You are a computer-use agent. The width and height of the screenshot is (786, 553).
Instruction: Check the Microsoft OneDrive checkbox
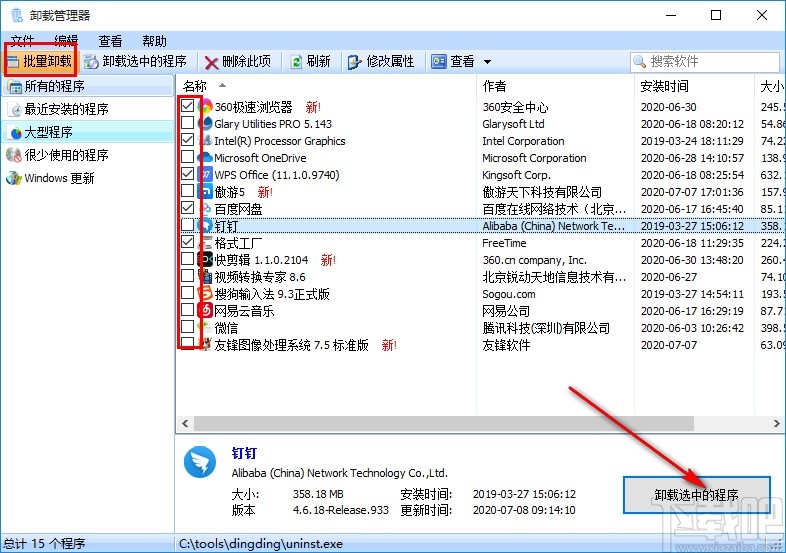pyautogui.click(x=187, y=157)
